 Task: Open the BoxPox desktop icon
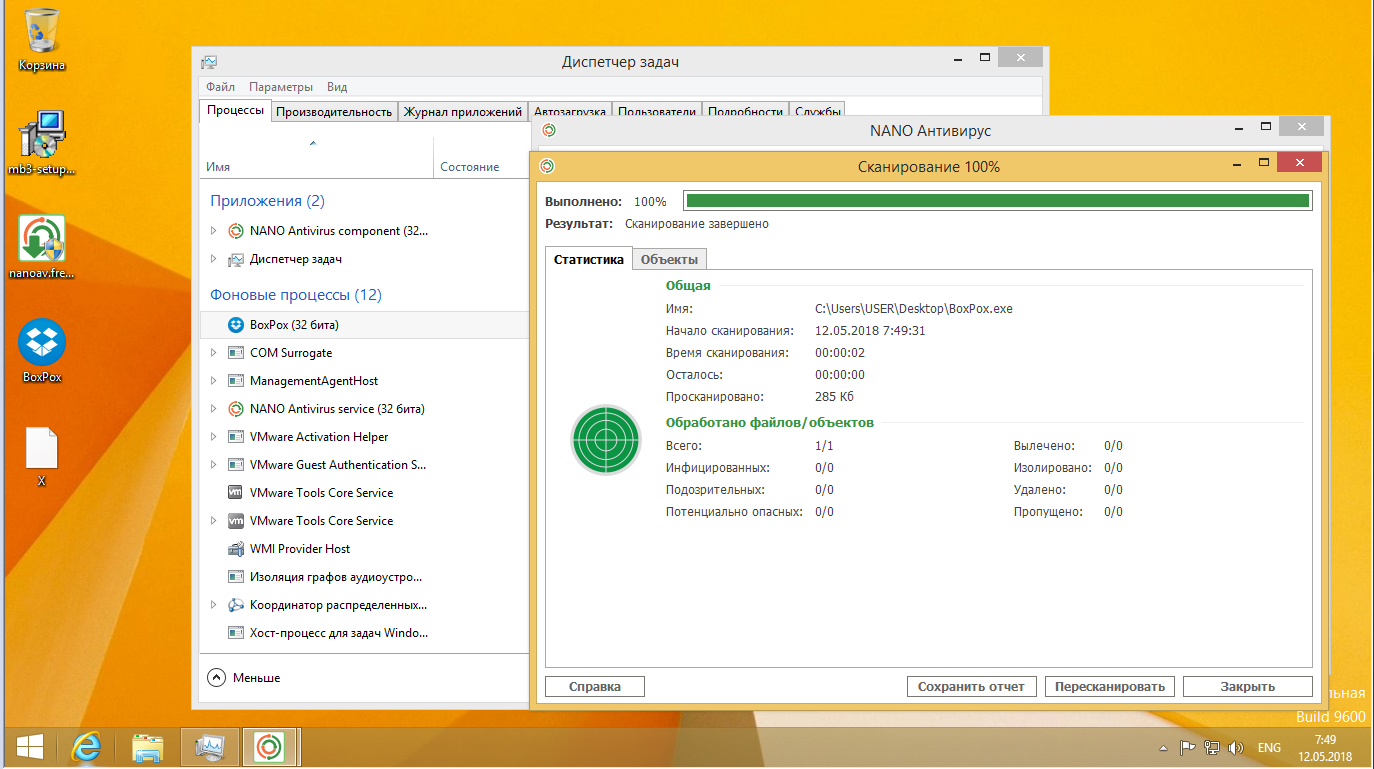coord(42,344)
